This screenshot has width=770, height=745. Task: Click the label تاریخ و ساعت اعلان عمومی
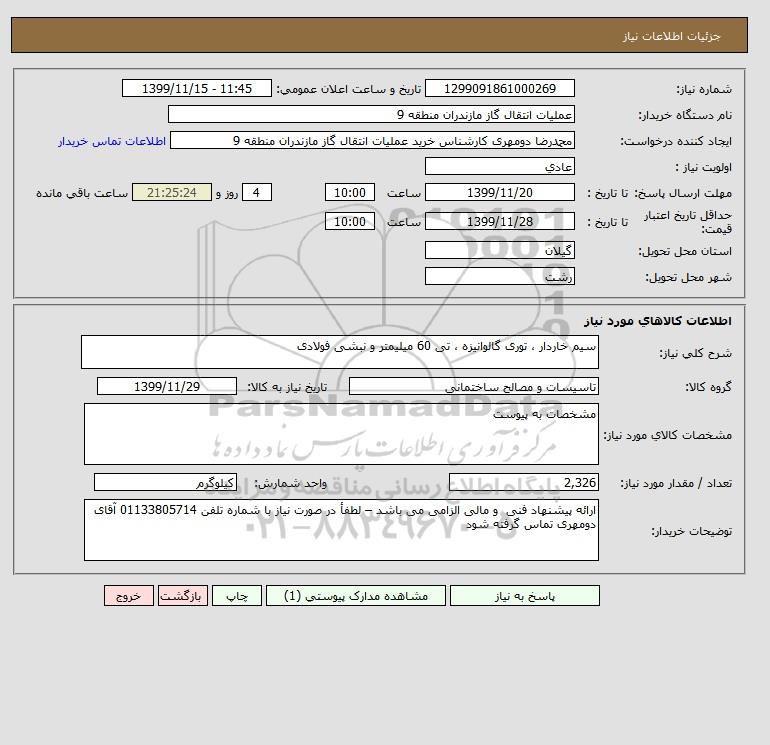[x=349, y=89]
